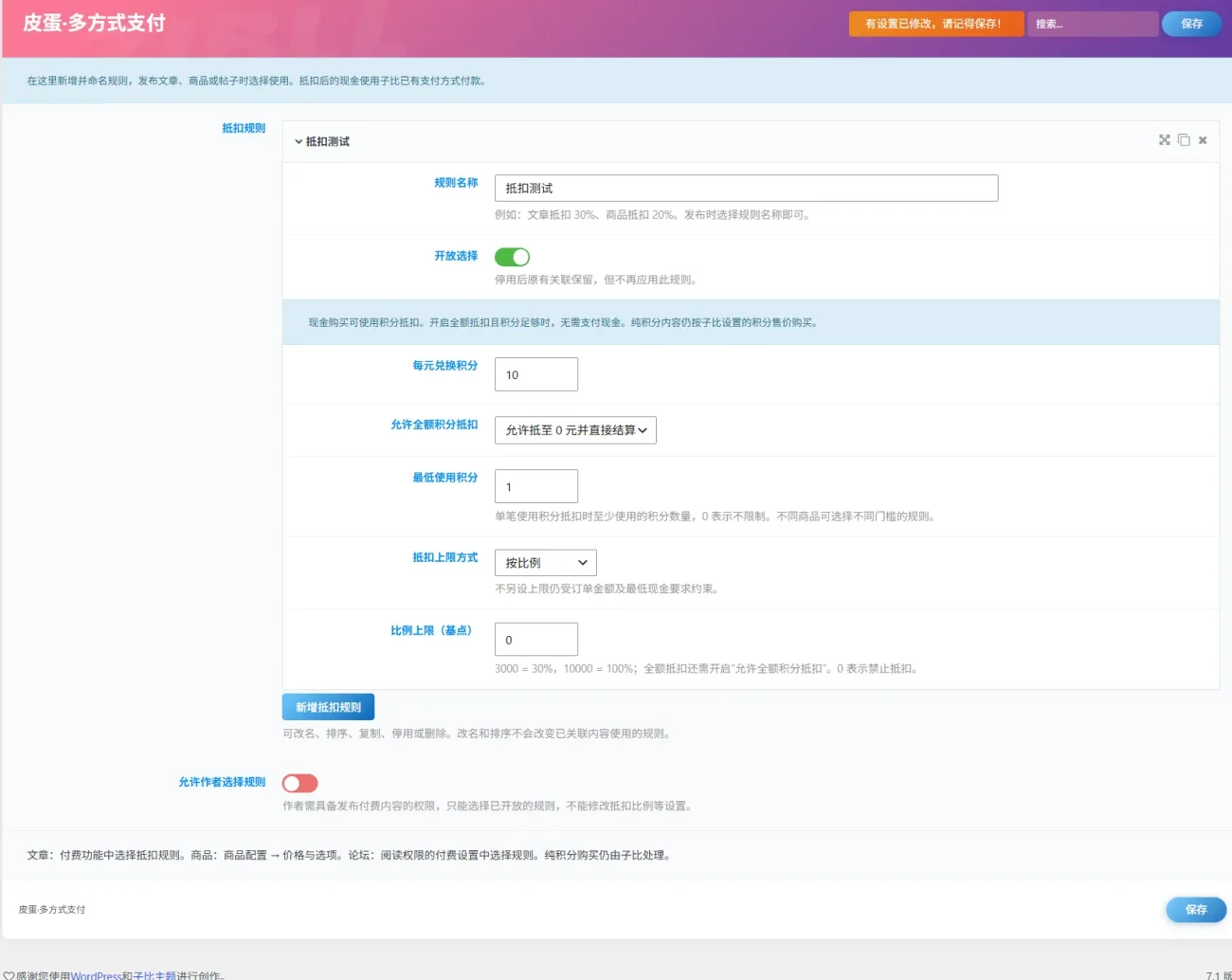Screen dimensions: 1232x980
Task: Enable the 允许作者选择规则 switch
Action: [x=299, y=783]
